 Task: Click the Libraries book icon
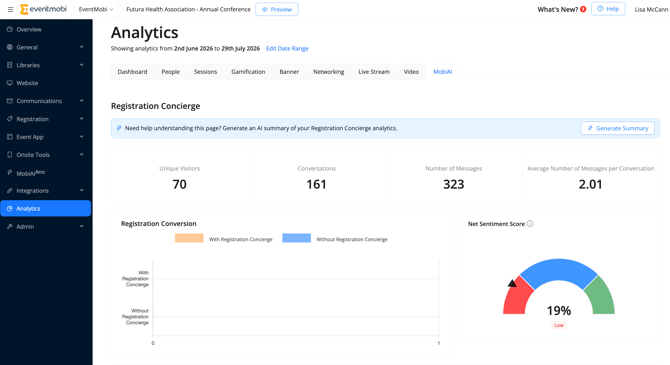[9, 65]
